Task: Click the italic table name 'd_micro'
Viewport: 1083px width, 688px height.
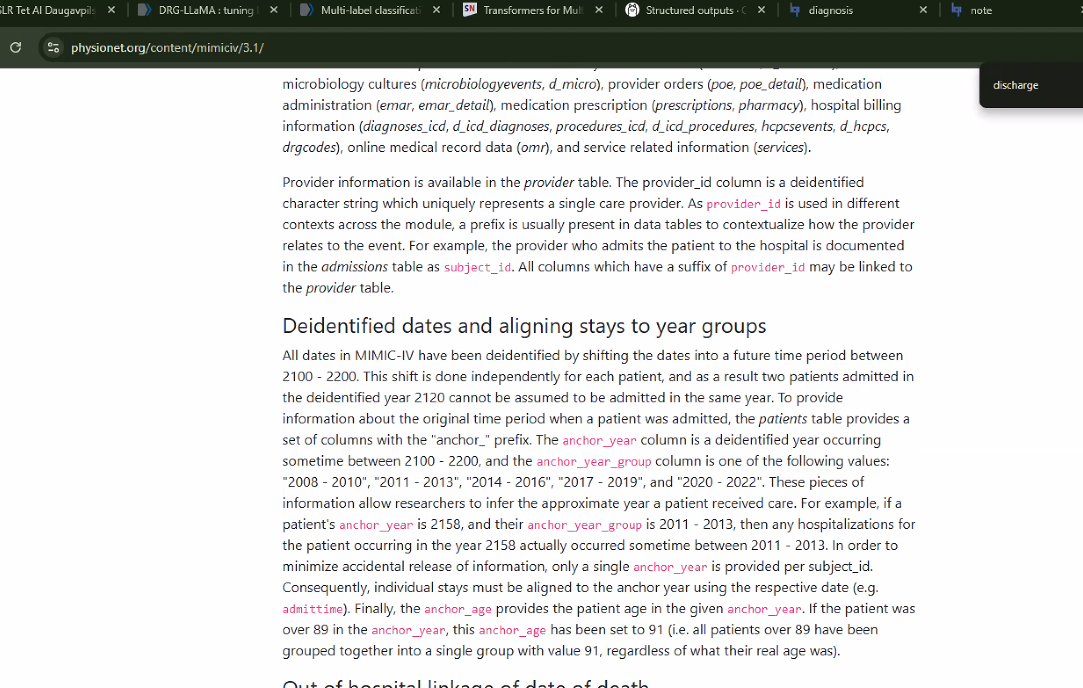Action: tap(573, 84)
